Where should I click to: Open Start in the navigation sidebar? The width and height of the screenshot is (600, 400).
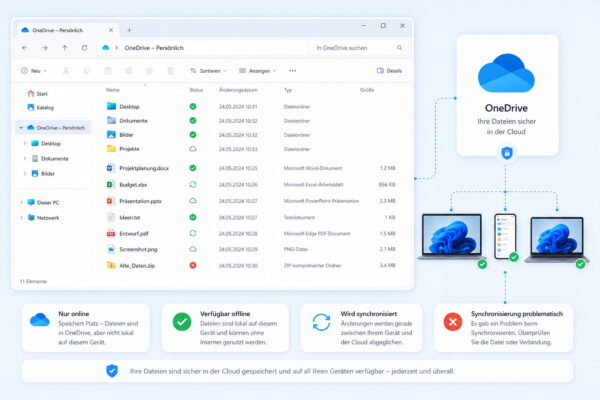[x=38, y=93]
